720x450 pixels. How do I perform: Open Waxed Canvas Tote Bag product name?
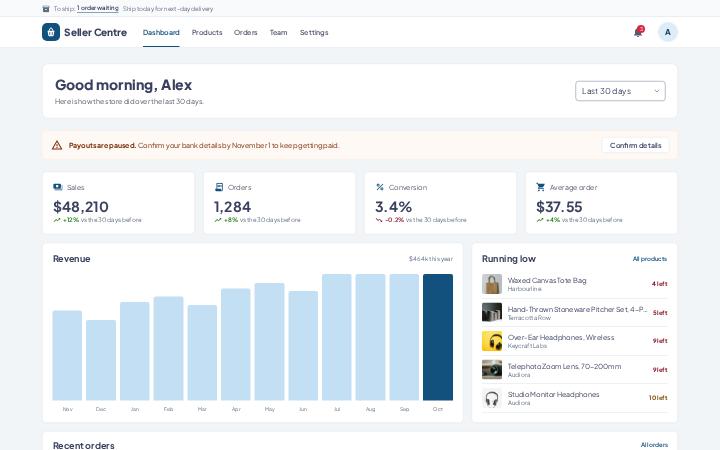pos(547,280)
